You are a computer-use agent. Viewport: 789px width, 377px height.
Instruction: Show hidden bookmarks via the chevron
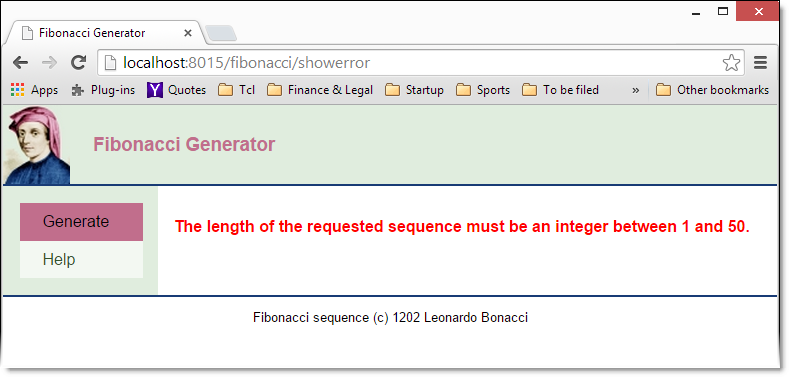(x=636, y=90)
